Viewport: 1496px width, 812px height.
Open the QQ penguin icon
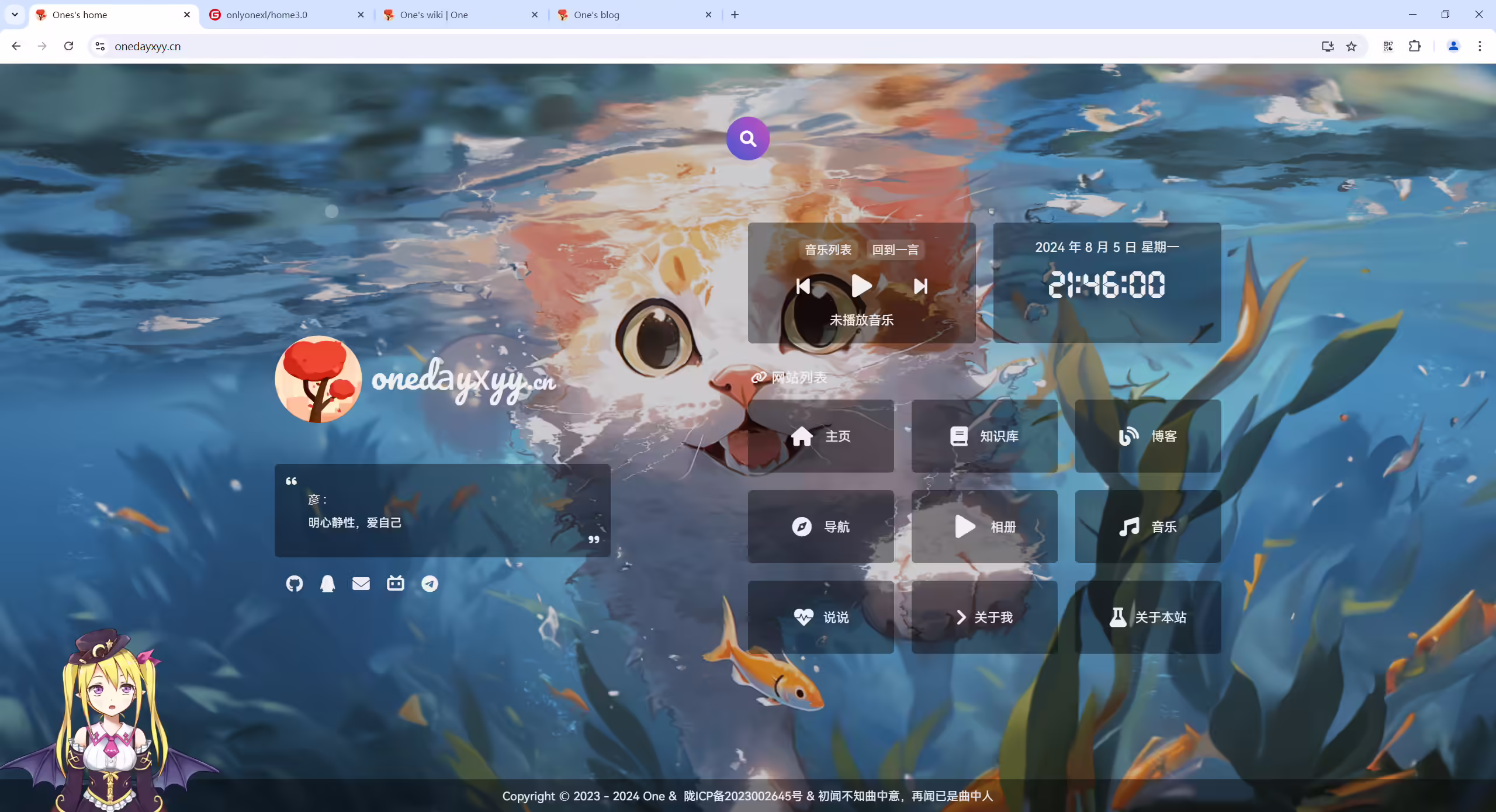tap(327, 583)
